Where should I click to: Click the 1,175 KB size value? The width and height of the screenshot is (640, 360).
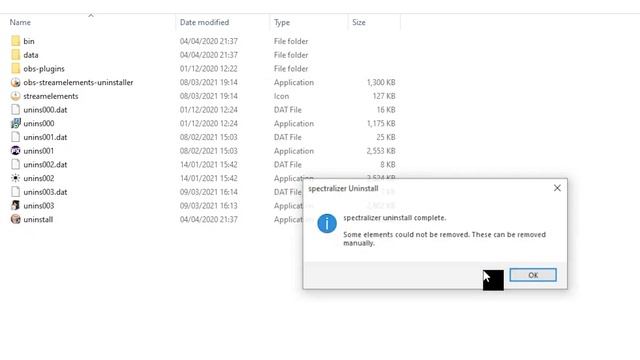[381, 123]
